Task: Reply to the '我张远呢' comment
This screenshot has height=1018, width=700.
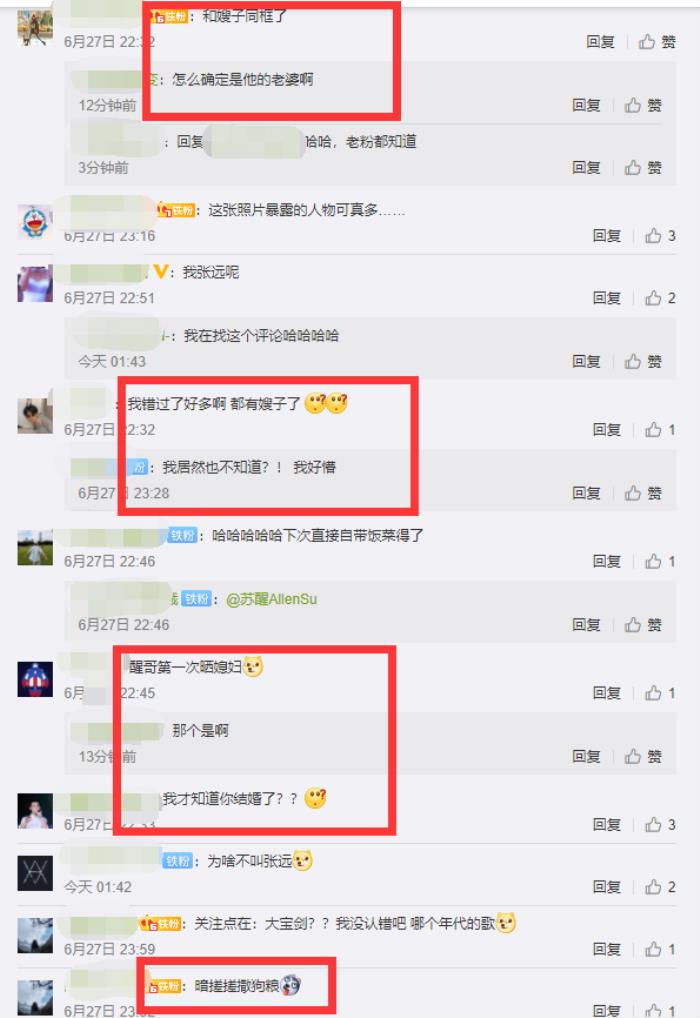Action: coord(606,298)
